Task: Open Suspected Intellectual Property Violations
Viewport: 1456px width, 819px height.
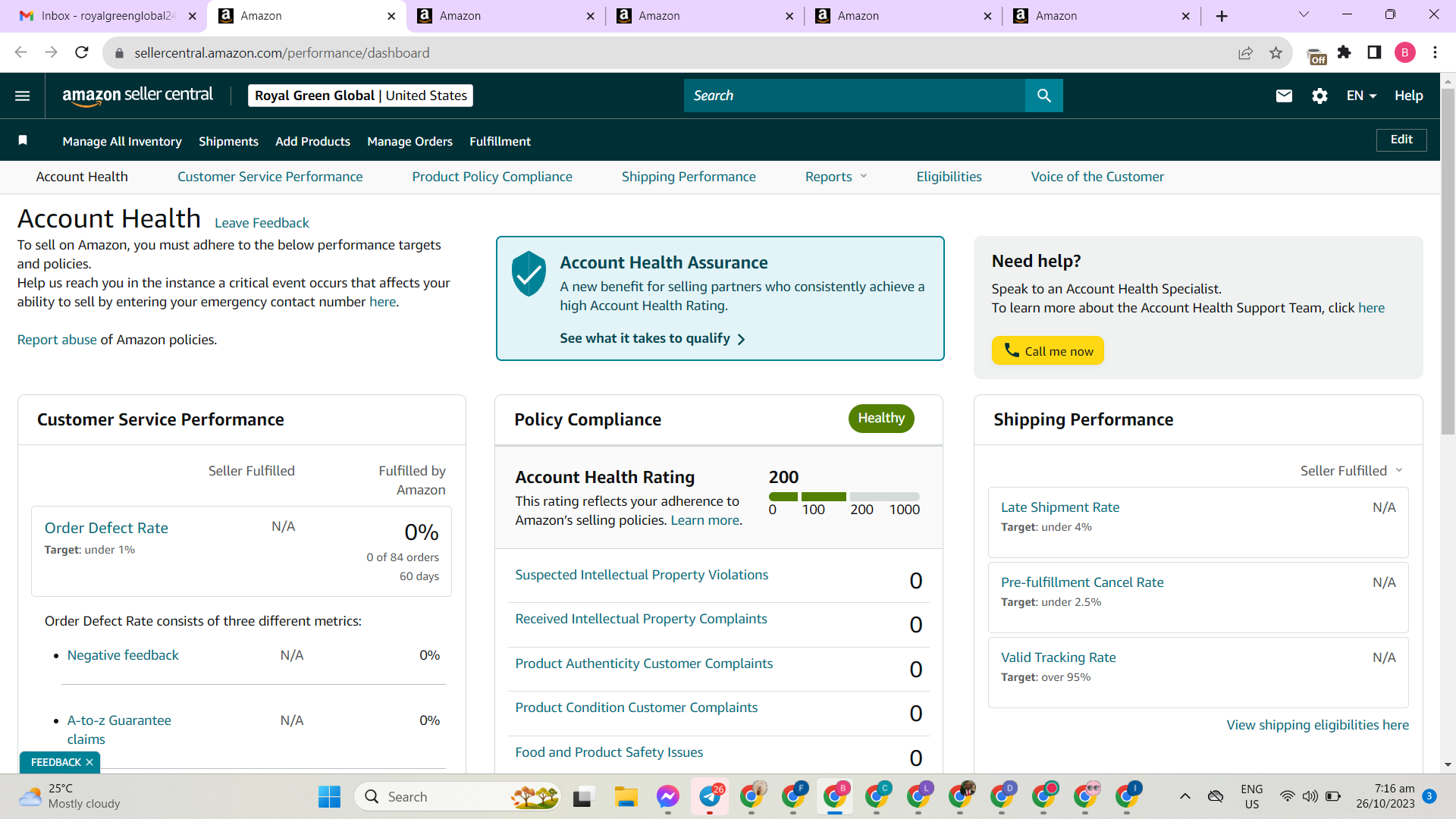Action: click(642, 575)
